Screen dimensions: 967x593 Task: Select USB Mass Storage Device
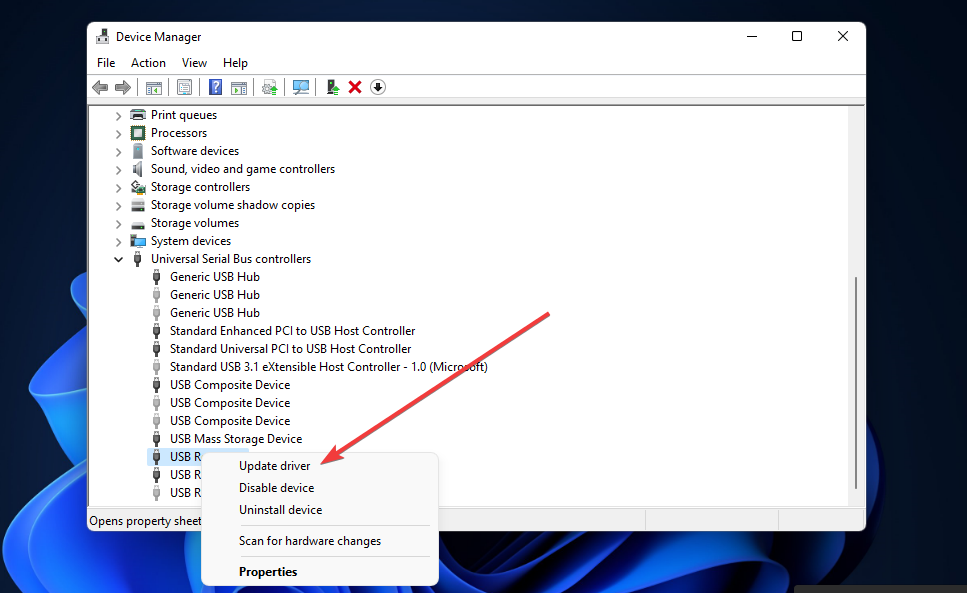(235, 439)
